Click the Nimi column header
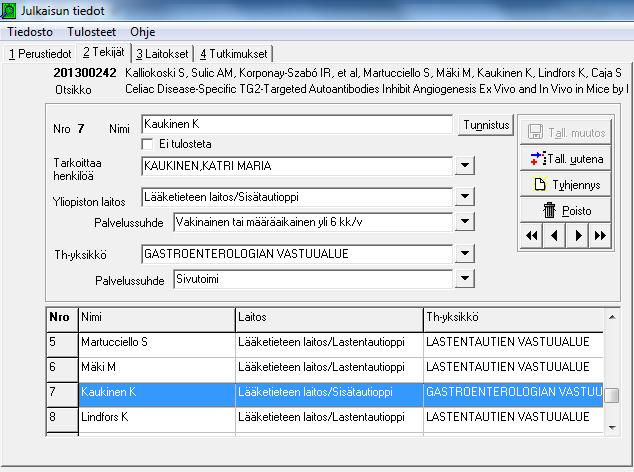Image resolution: width=634 pixels, height=472 pixels. [157, 320]
